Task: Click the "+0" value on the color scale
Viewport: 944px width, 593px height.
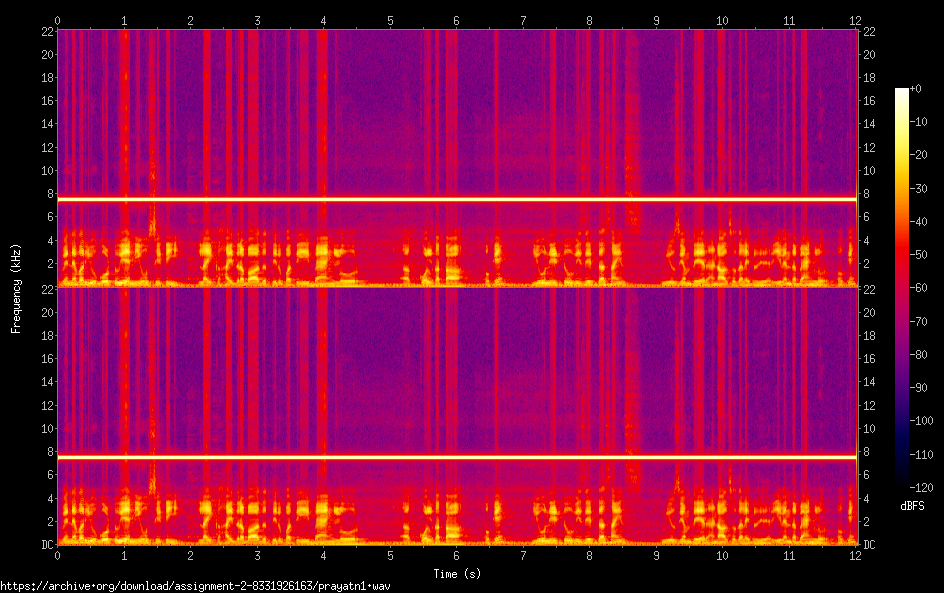Action: (x=916, y=88)
